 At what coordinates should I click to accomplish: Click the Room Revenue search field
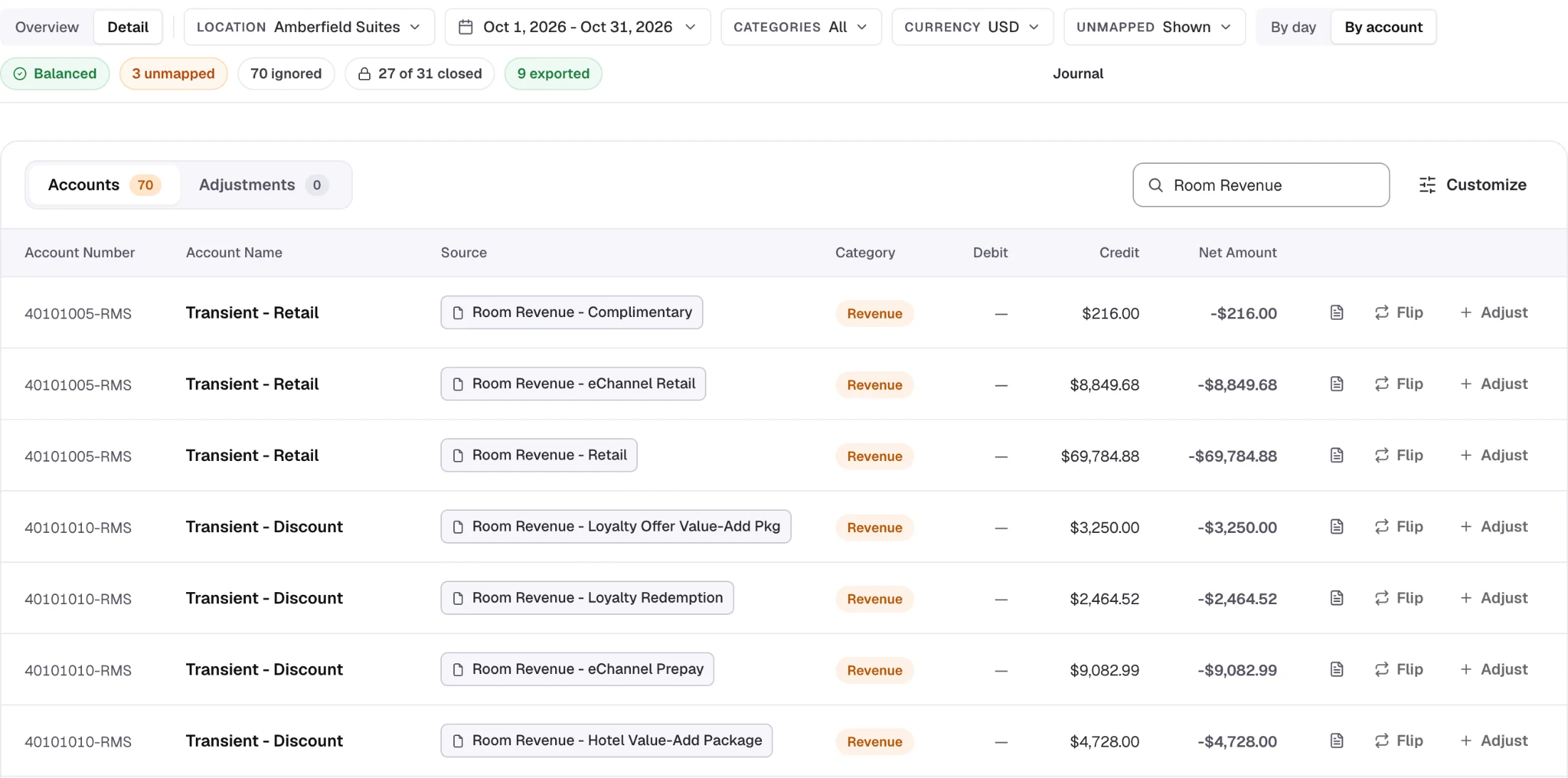pyautogui.click(x=1261, y=185)
